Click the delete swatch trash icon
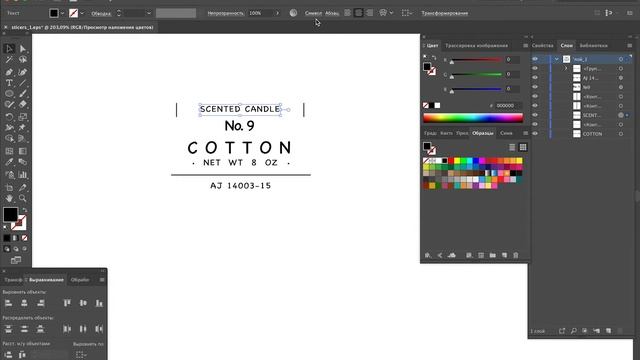Viewport: 640px width, 360px height. click(x=516, y=255)
